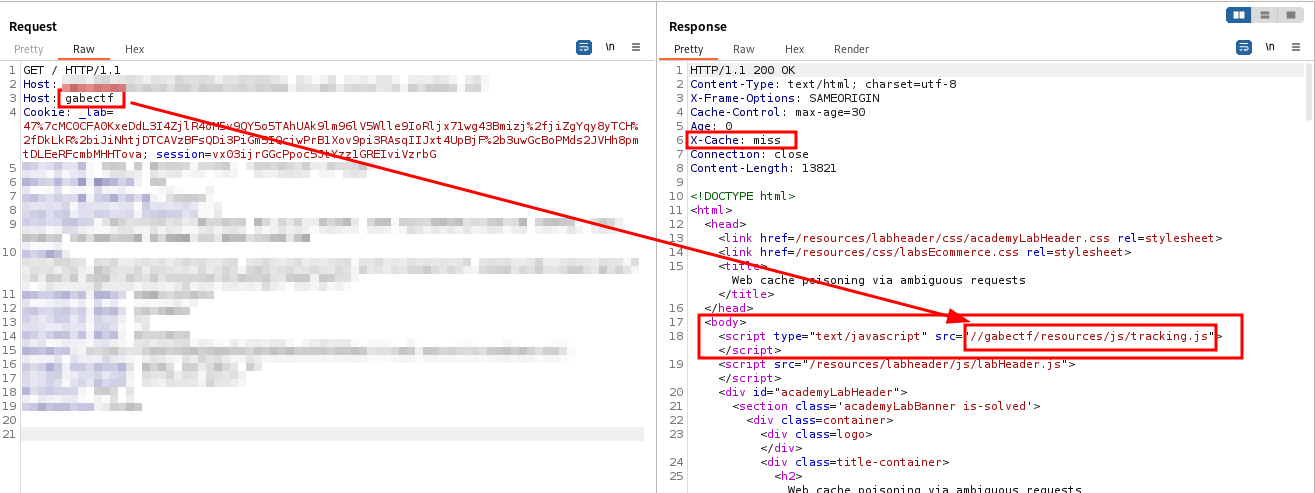The image size is (1315, 493).
Task: Toggle word wrap in Response panel
Action: click(x=1244, y=47)
